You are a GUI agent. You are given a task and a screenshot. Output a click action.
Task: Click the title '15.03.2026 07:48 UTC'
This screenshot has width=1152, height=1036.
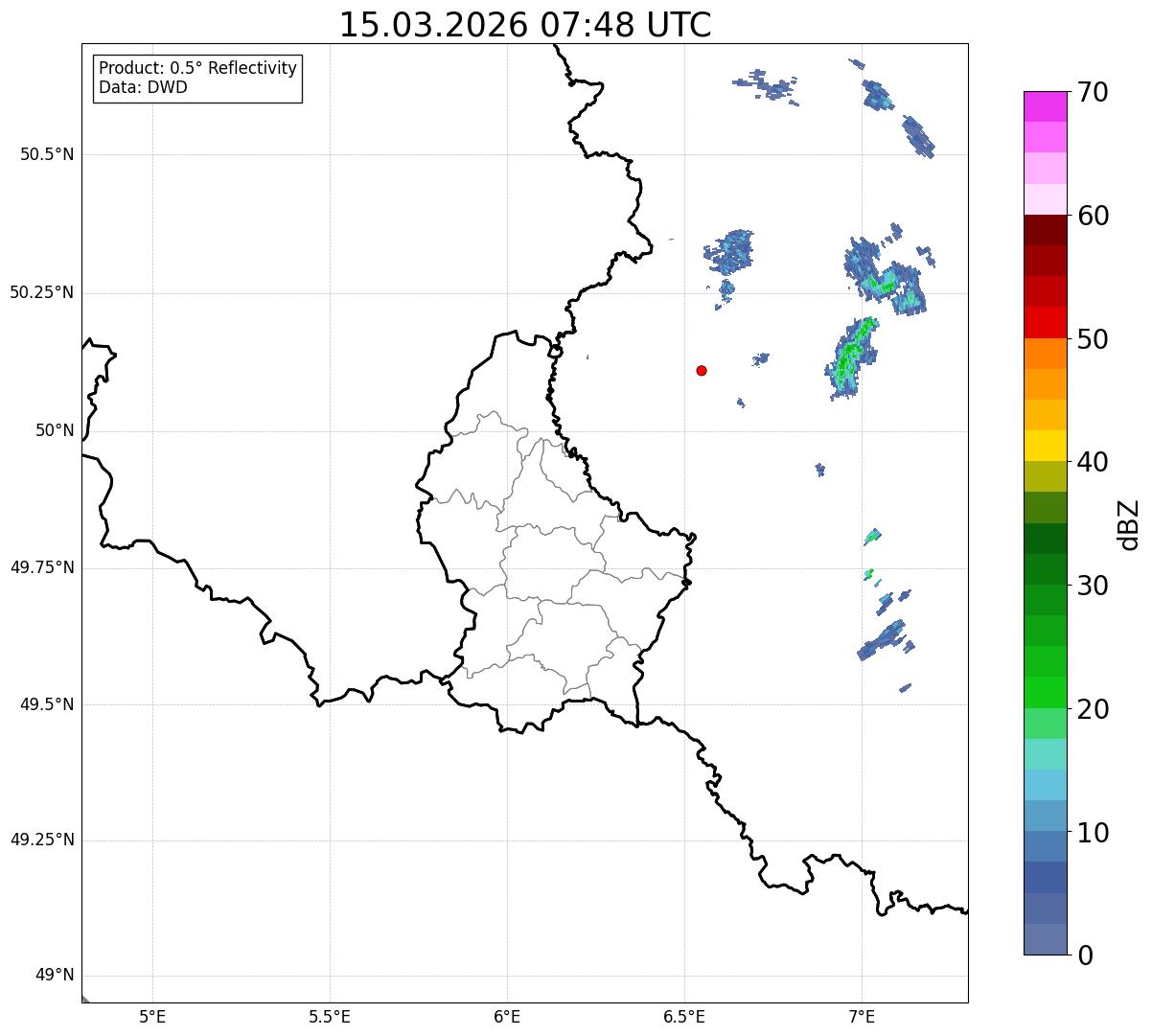tap(525, 25)
